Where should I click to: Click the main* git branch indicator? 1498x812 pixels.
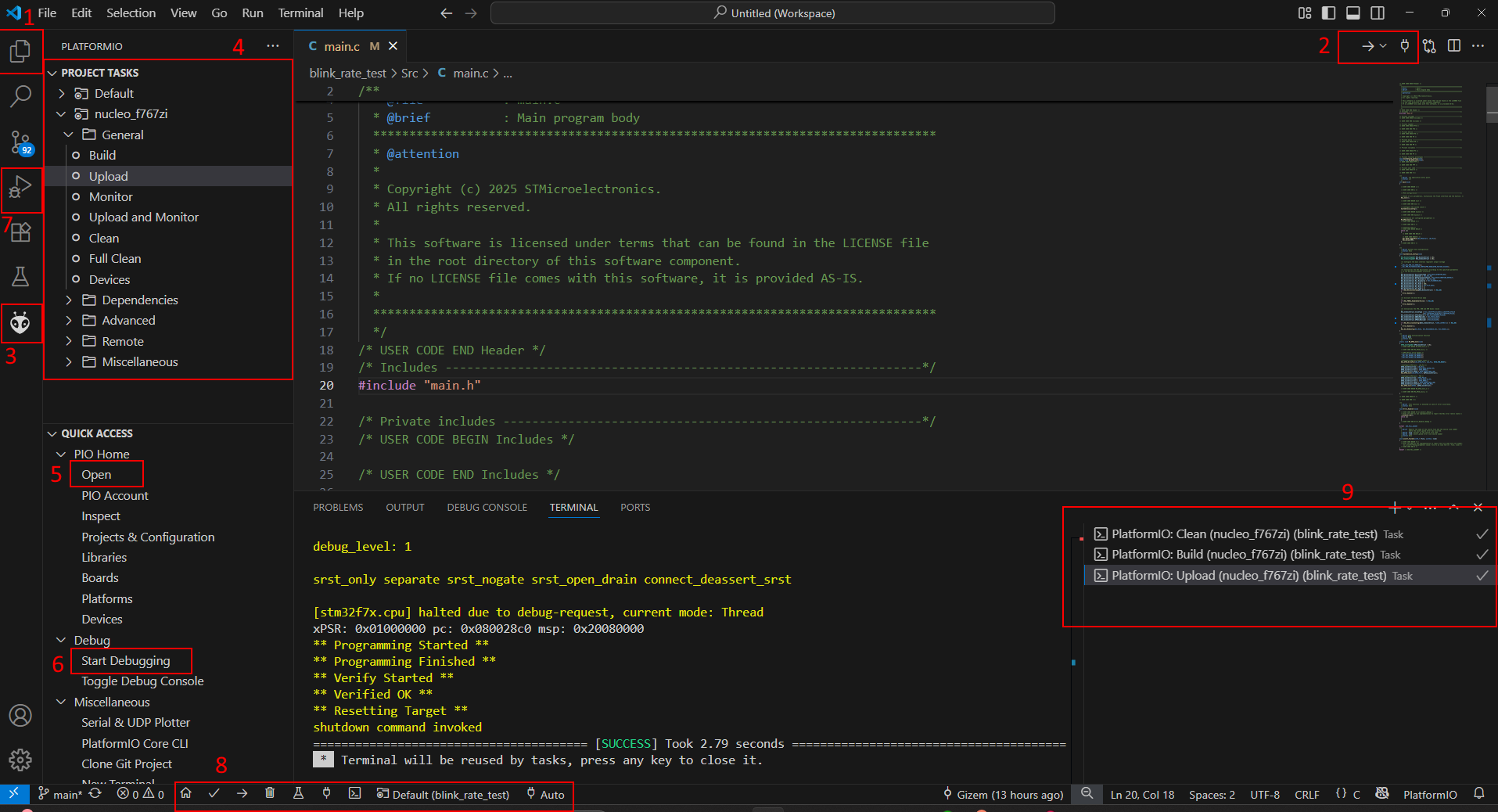(60, 794)
